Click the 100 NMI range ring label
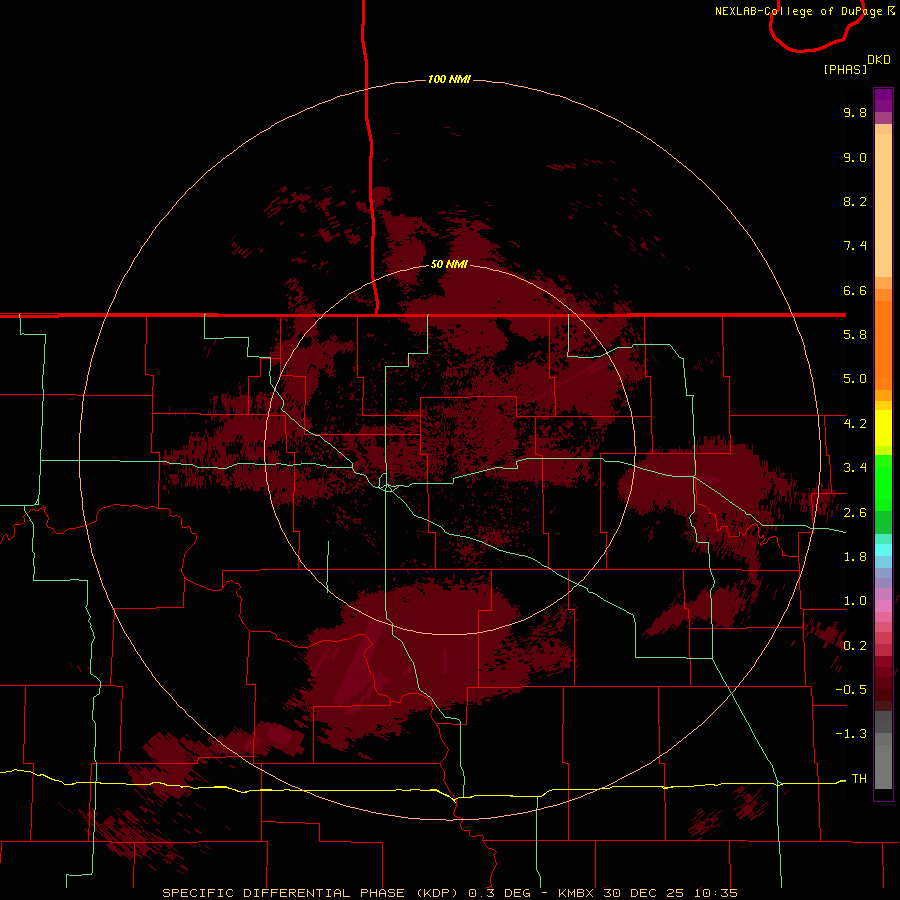Screen dimensions: 900x900 coord(449,79)
